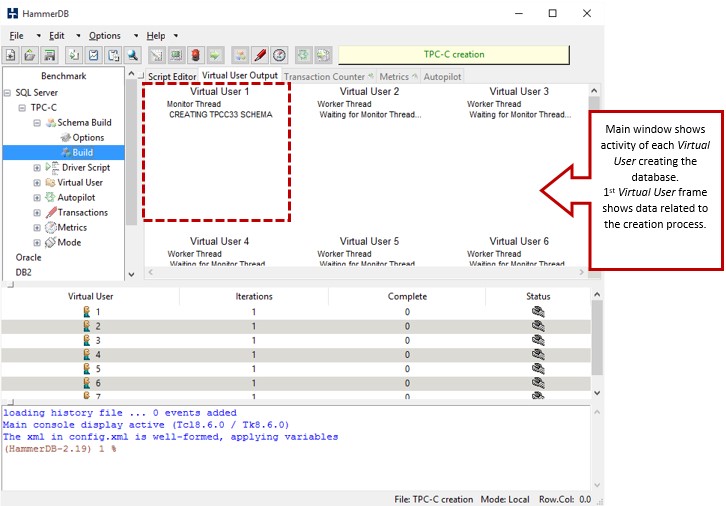This screenshot has width=726, height=506.
Task: Click the Search magnifier toolbar icon
Action: [133, 55]
